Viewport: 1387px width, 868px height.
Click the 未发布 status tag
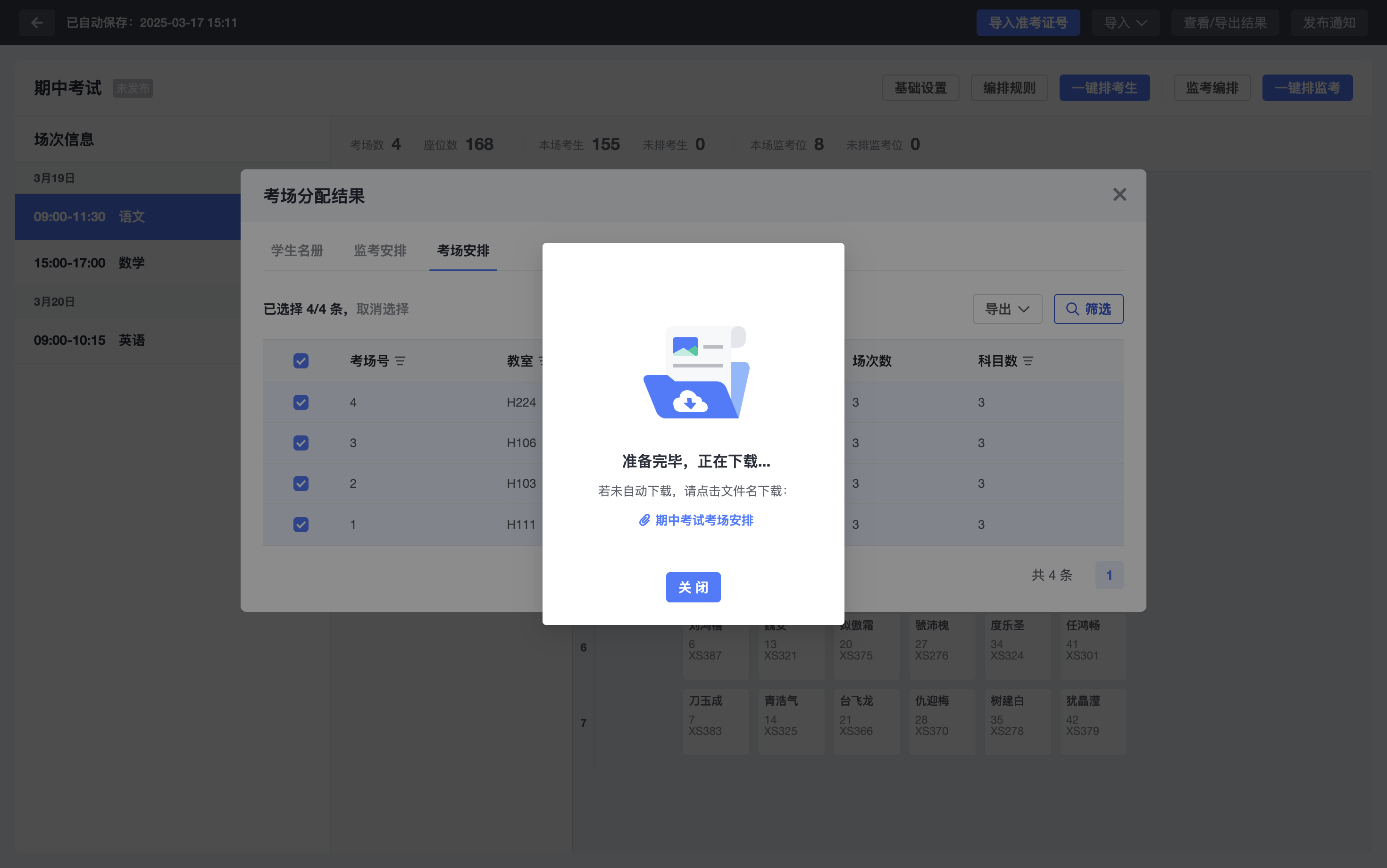(x=133, y=88)
